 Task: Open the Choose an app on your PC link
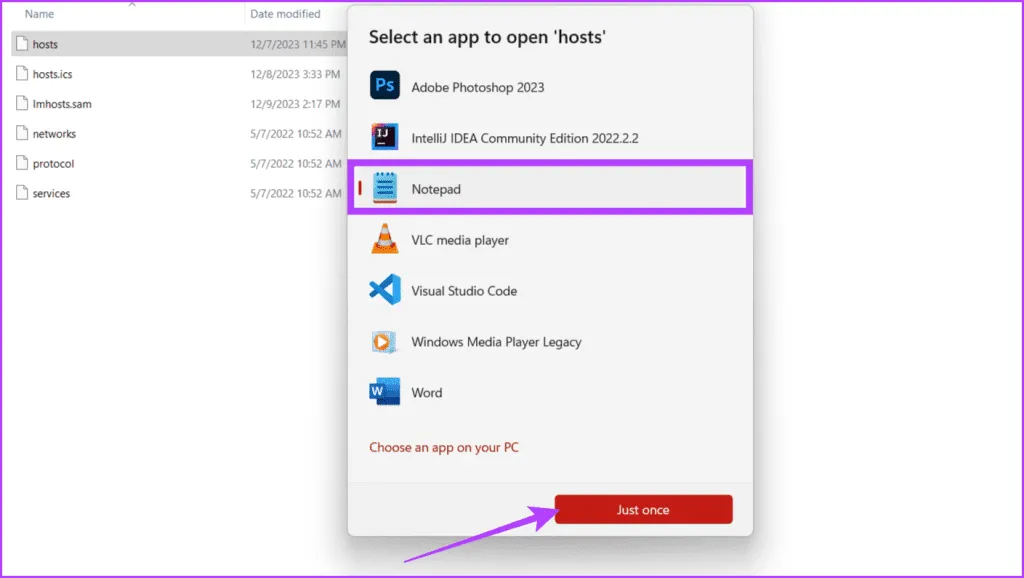click(443, 447)
